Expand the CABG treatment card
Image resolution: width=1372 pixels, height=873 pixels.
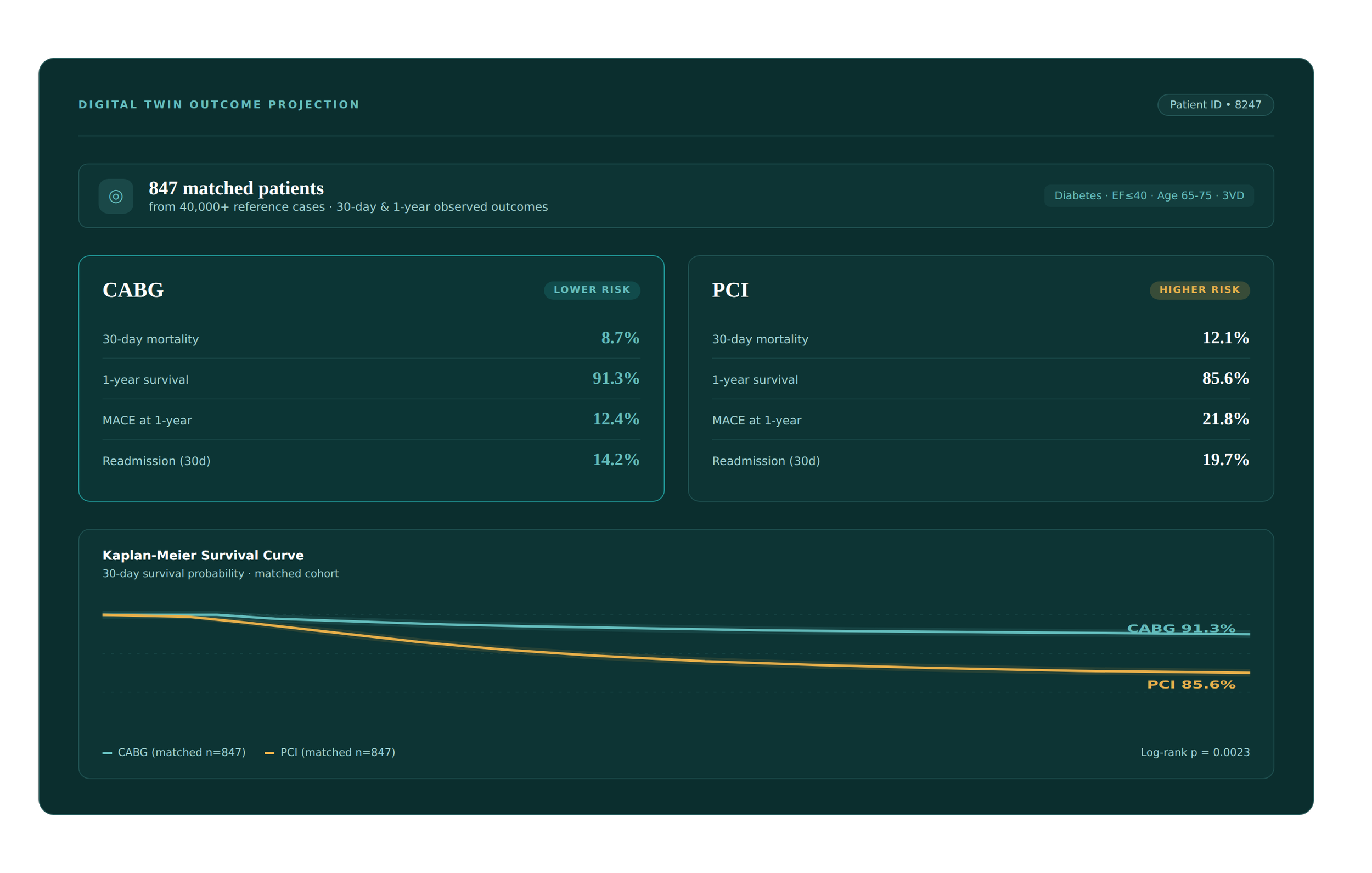370,379
